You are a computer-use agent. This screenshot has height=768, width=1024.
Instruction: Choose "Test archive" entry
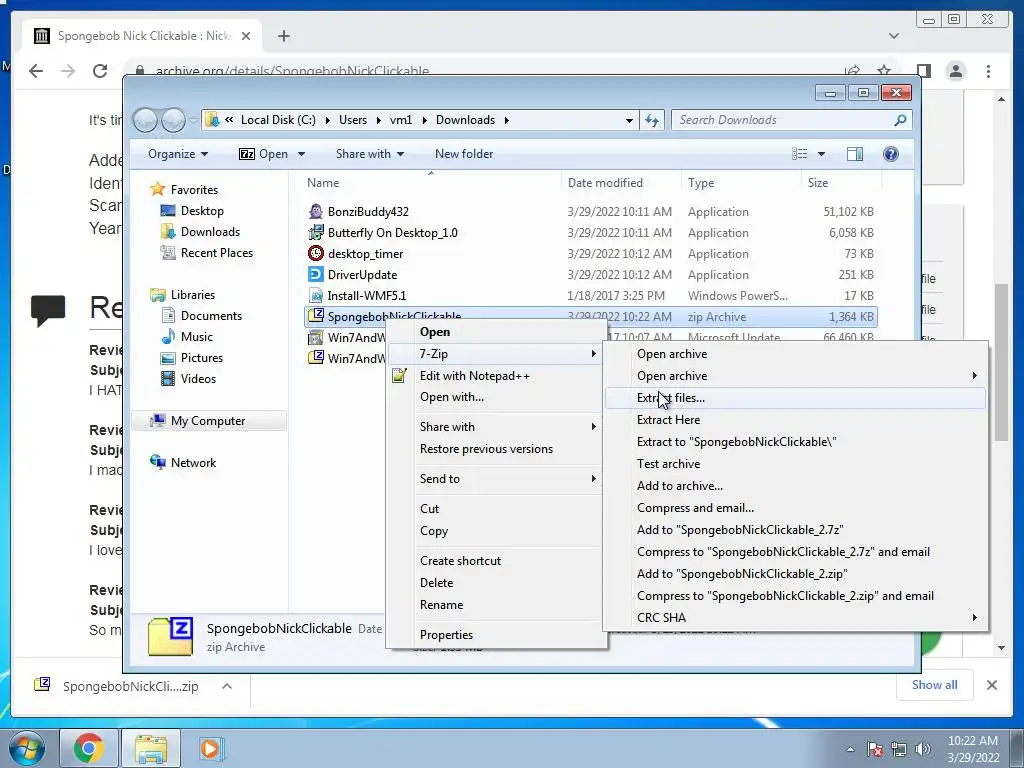click(795, 464)
